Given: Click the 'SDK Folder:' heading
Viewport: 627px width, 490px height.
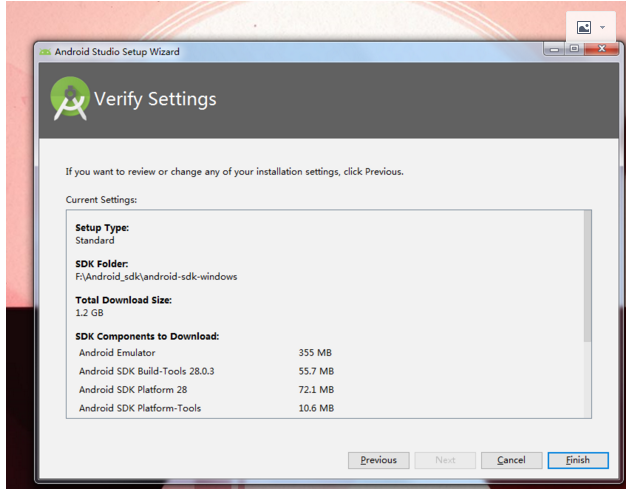Looking at the screenshot, I should 102,264.
